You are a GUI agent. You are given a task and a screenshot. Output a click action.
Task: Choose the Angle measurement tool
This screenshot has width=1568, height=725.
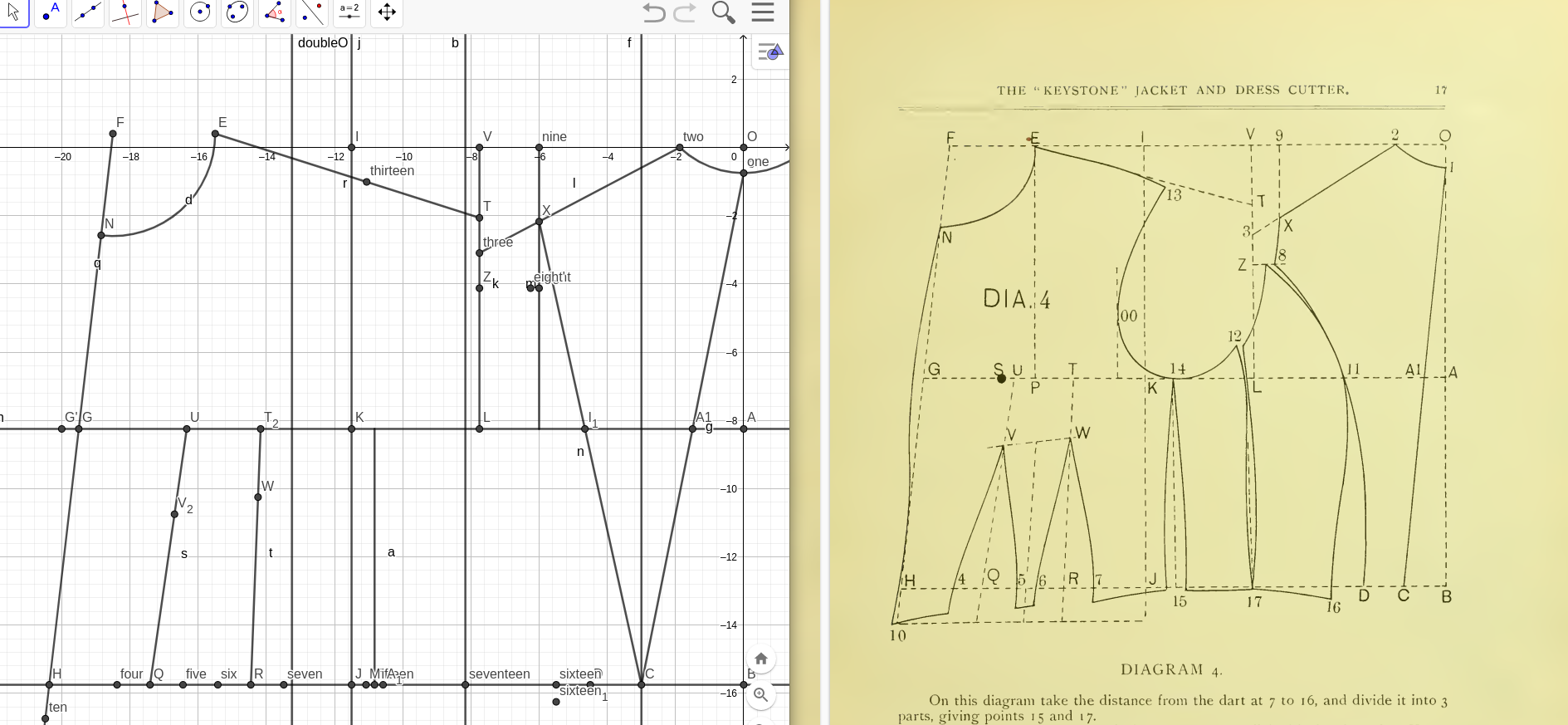click(x=275, y=12)
